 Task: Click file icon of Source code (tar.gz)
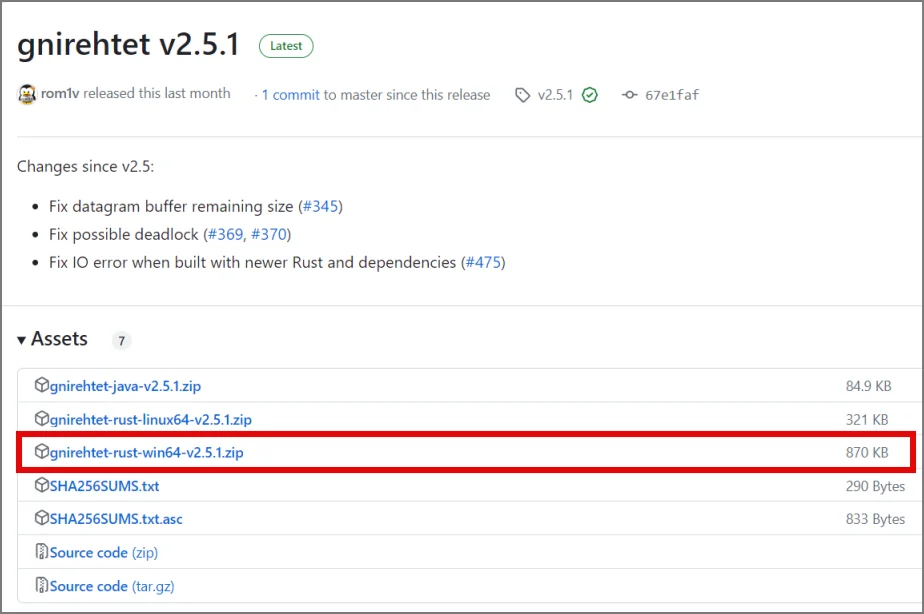click(41, 585)
